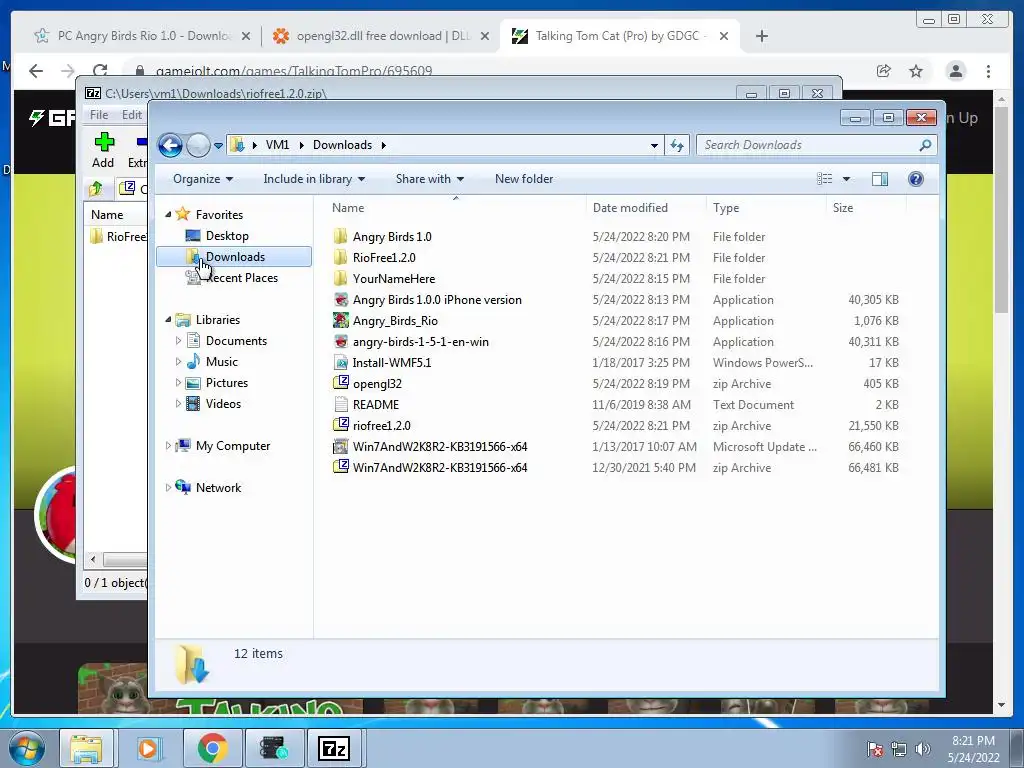Click the New folder button
The width and height of the screenshot is (1024, 768).
coord(524,179)
